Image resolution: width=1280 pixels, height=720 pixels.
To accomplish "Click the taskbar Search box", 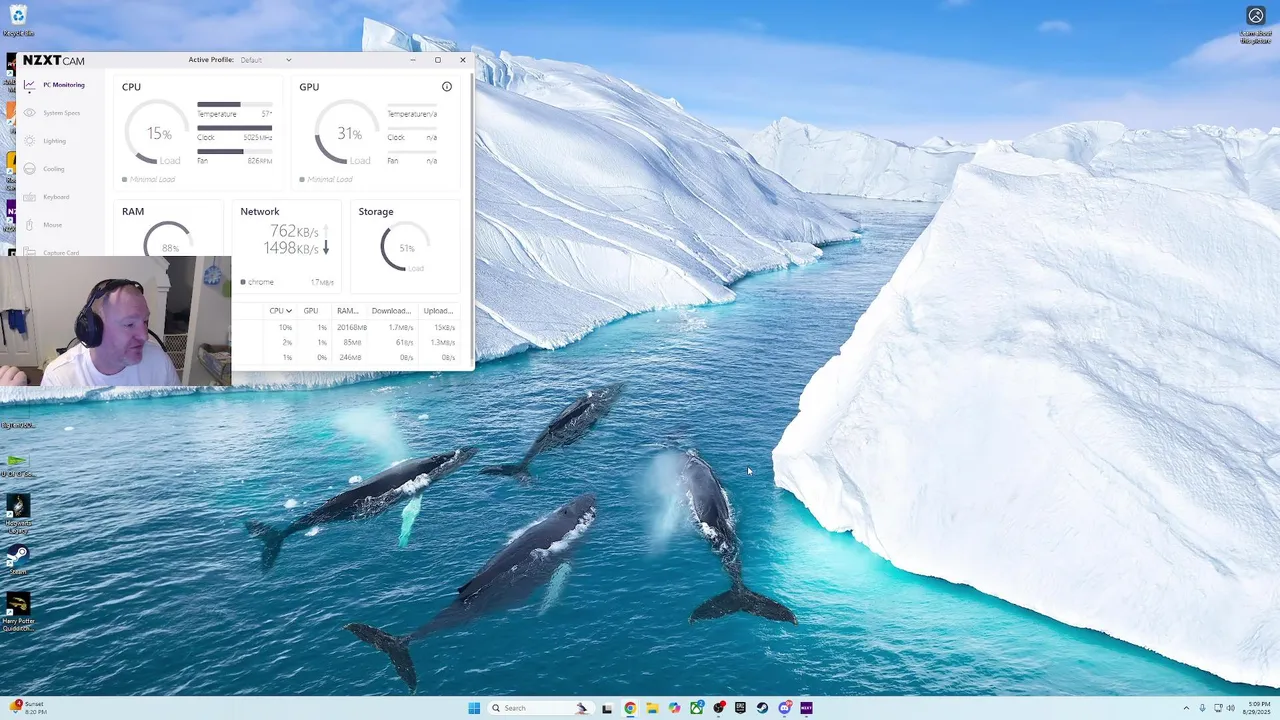I will pos(540,708).
